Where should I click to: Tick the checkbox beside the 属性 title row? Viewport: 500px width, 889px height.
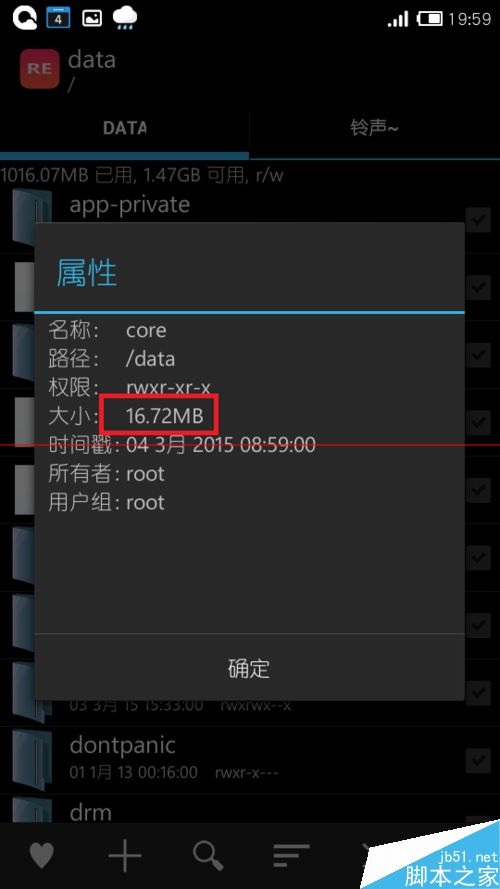[478, 287]
